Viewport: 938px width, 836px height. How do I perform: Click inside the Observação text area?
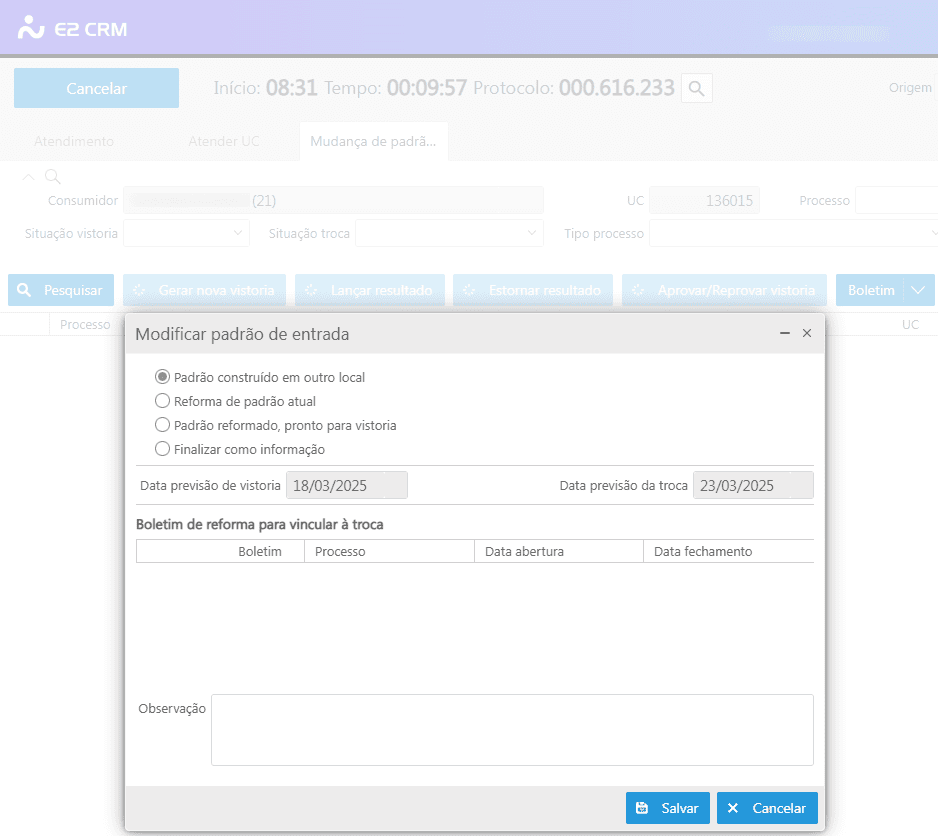[512, 730]
